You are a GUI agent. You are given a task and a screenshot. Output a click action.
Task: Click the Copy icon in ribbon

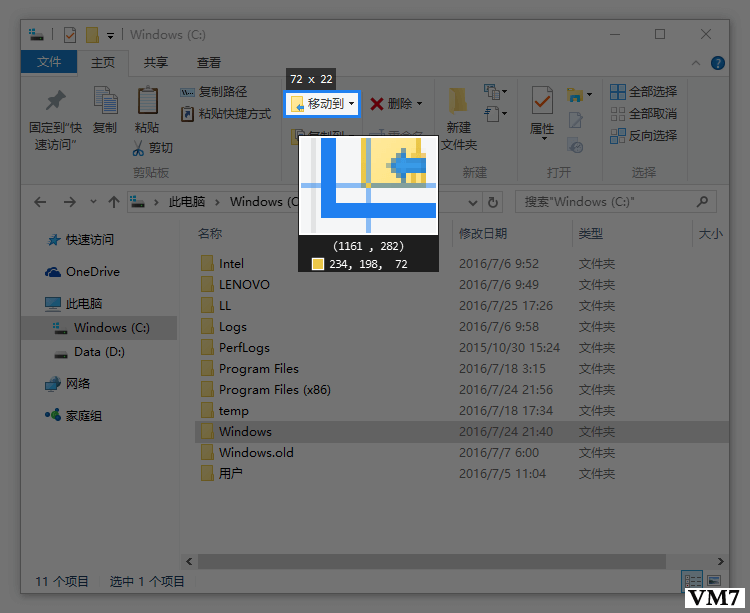click(105, 102)
